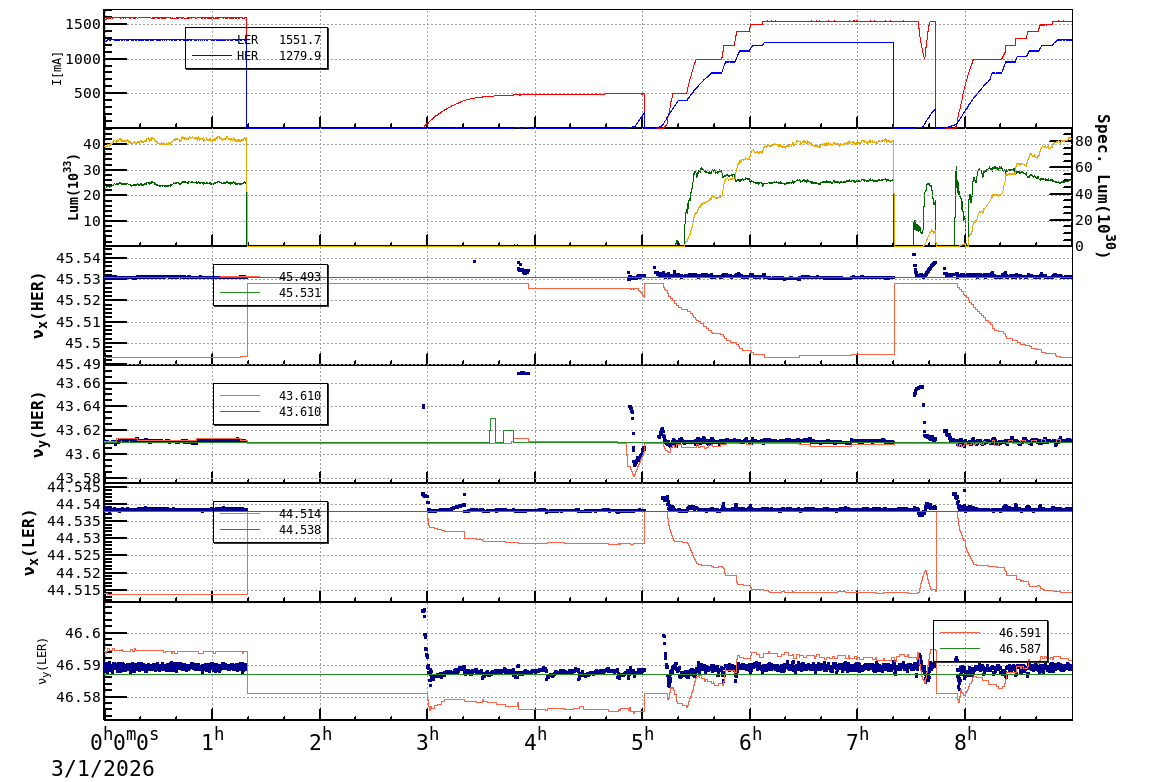
Task: Click the 1500 tick on current axis
Action: click(80, 24)
